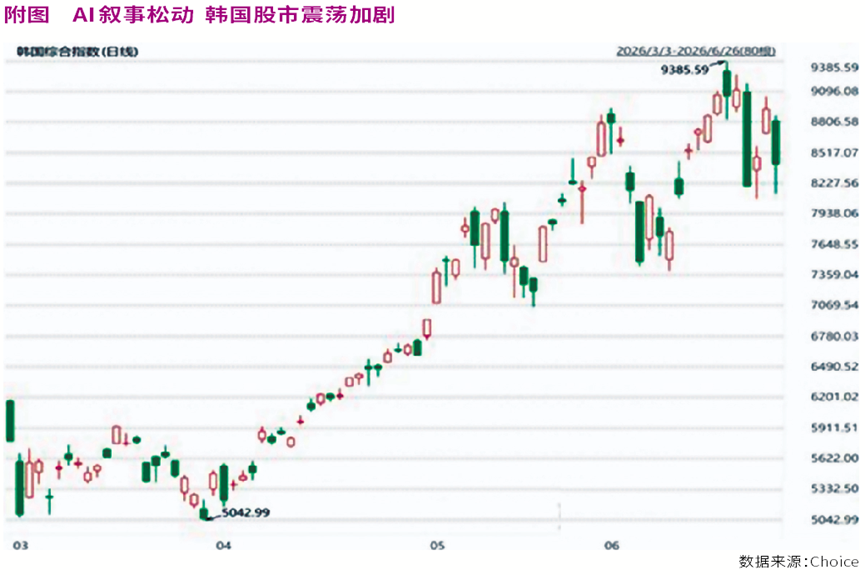Open the 2026/3/3-2026/6/26 date range link
The height and width of the screenshot is (575, 865).
click(x=696, y=51)
